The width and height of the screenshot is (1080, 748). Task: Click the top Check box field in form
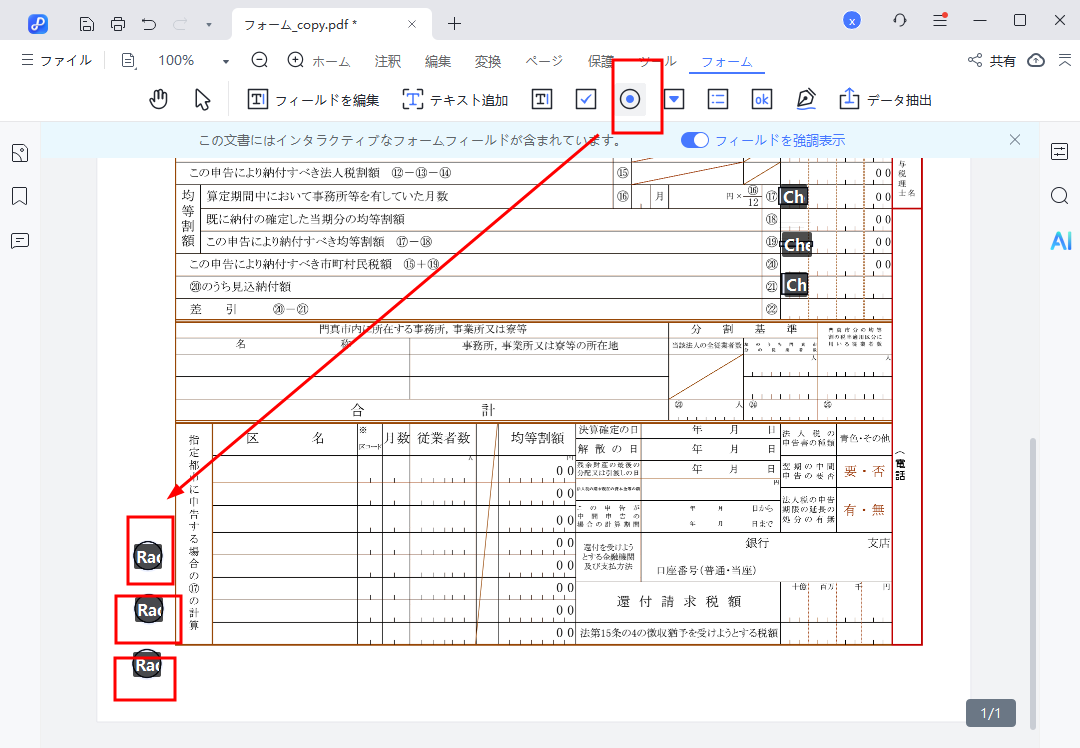click(794, 197)
